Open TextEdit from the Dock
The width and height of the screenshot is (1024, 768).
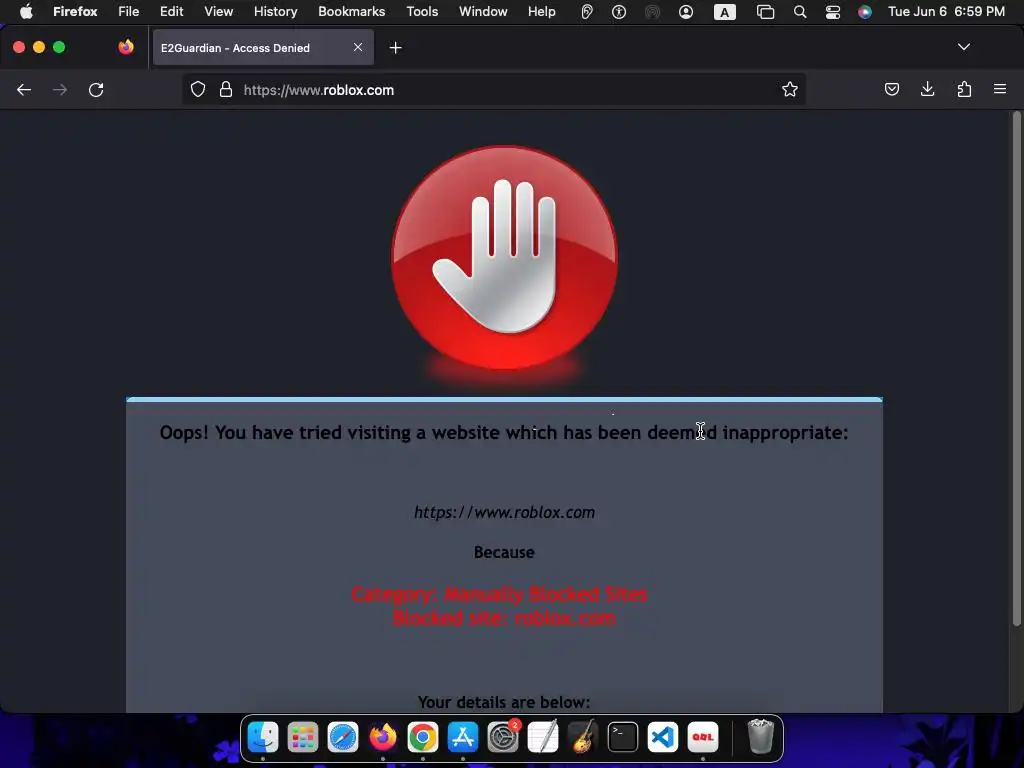[543, 737]
